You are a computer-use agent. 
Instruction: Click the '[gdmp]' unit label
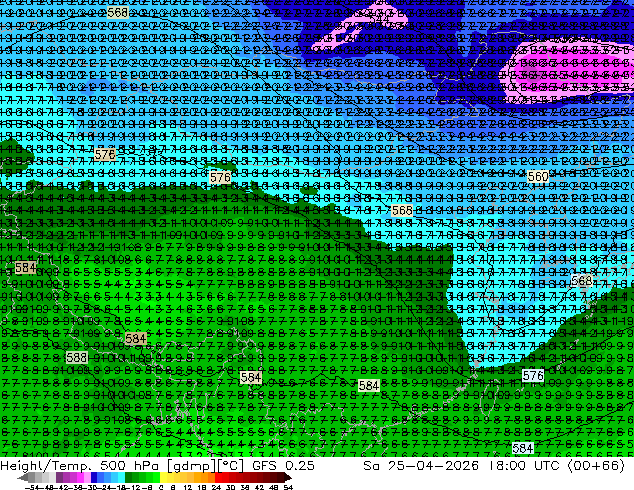click(x=192, y=466)
